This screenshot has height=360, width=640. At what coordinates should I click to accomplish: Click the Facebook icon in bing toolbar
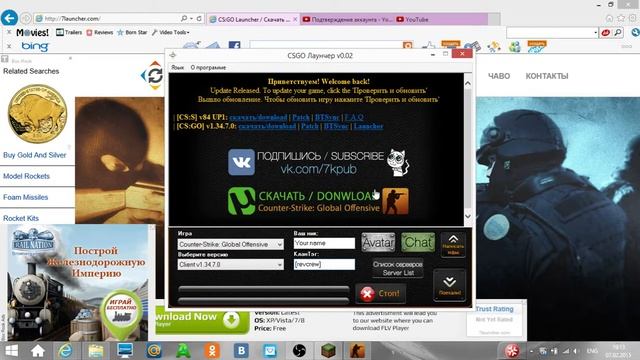coord(234,46)
